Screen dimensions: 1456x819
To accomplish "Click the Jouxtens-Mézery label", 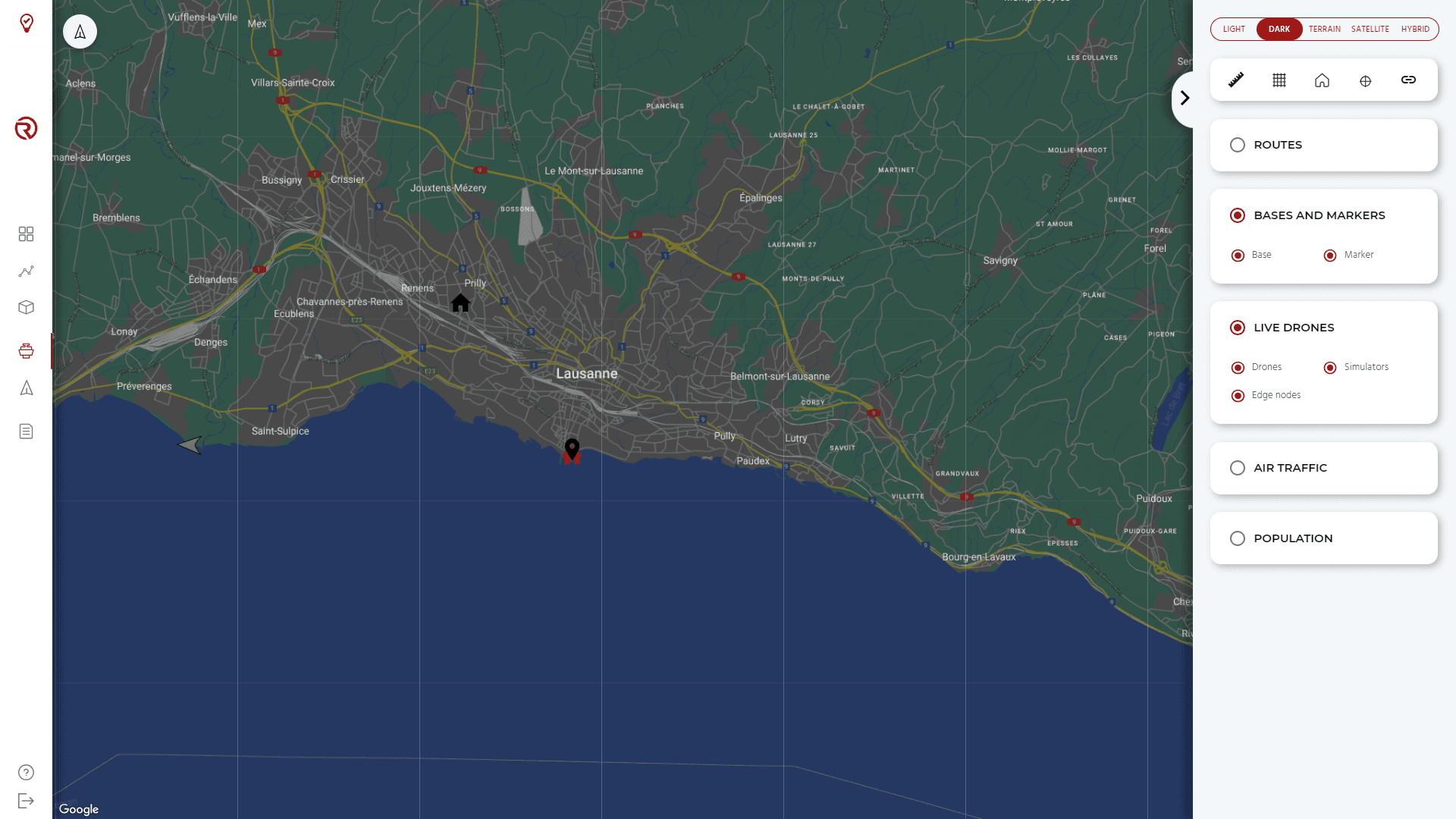I will coord(448,188).
